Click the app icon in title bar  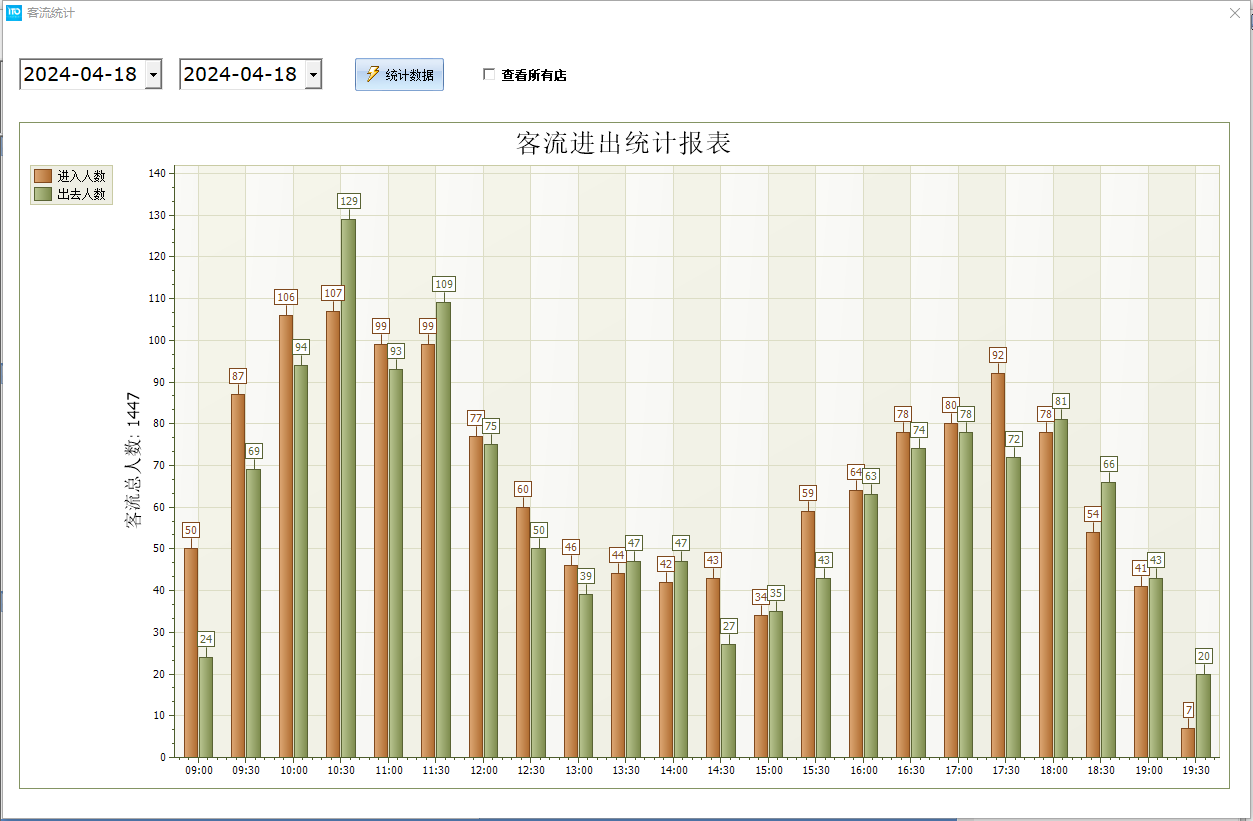pyautogui.click(x=14, y=13)
